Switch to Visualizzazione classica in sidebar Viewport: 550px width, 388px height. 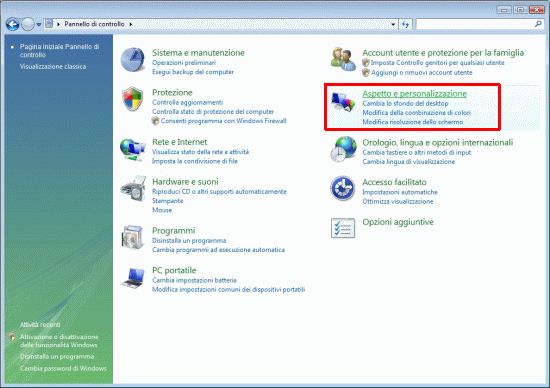53,66
